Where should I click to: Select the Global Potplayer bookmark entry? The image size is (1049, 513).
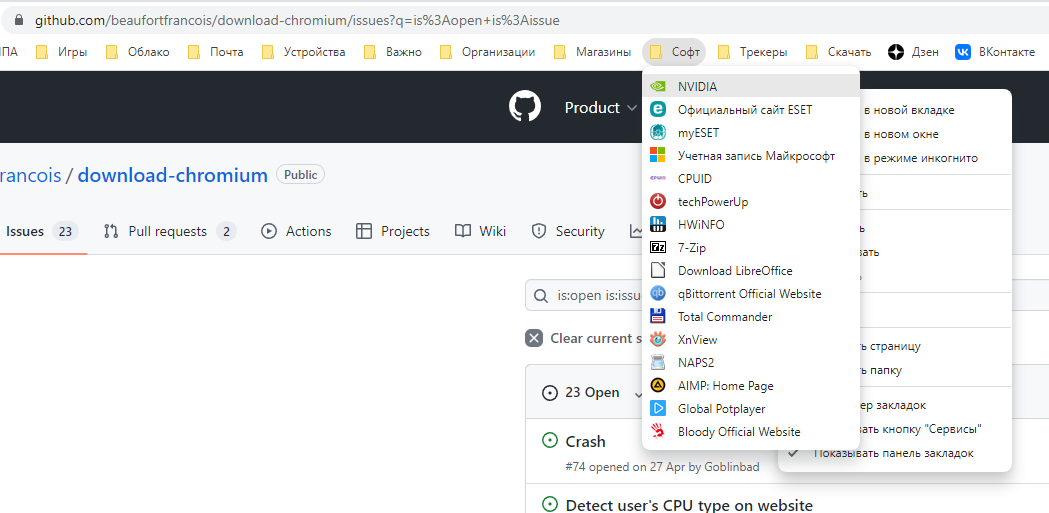[751, 409]
